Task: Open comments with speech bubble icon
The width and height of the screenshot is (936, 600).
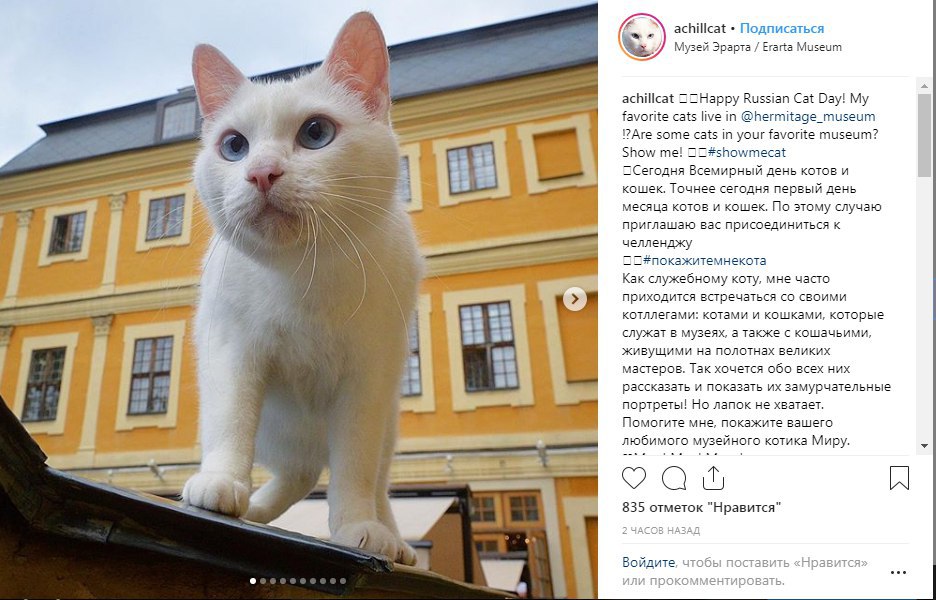Action: point(673,478)
